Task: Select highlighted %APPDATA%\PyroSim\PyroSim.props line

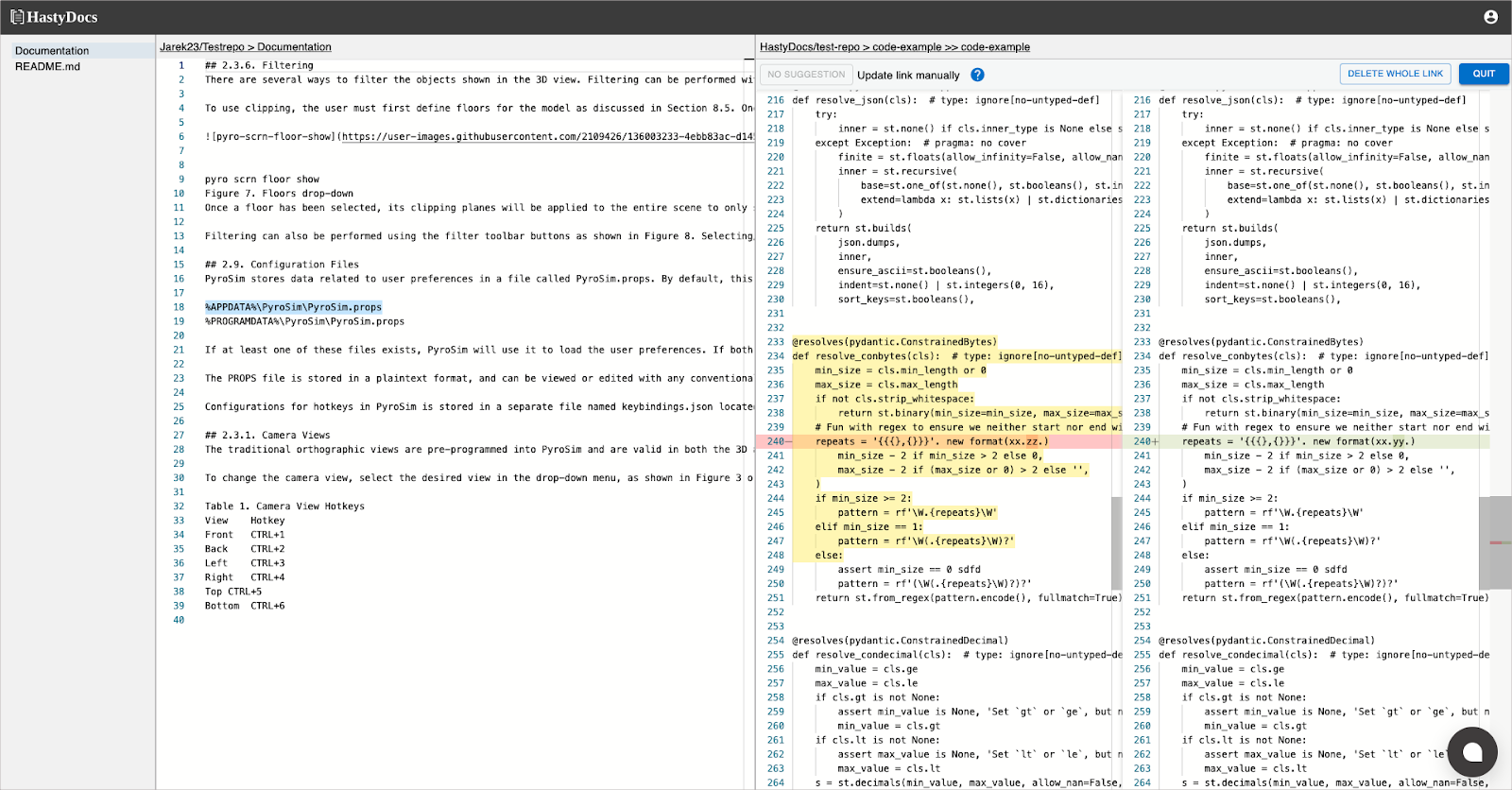Action: tap(293, 307)
